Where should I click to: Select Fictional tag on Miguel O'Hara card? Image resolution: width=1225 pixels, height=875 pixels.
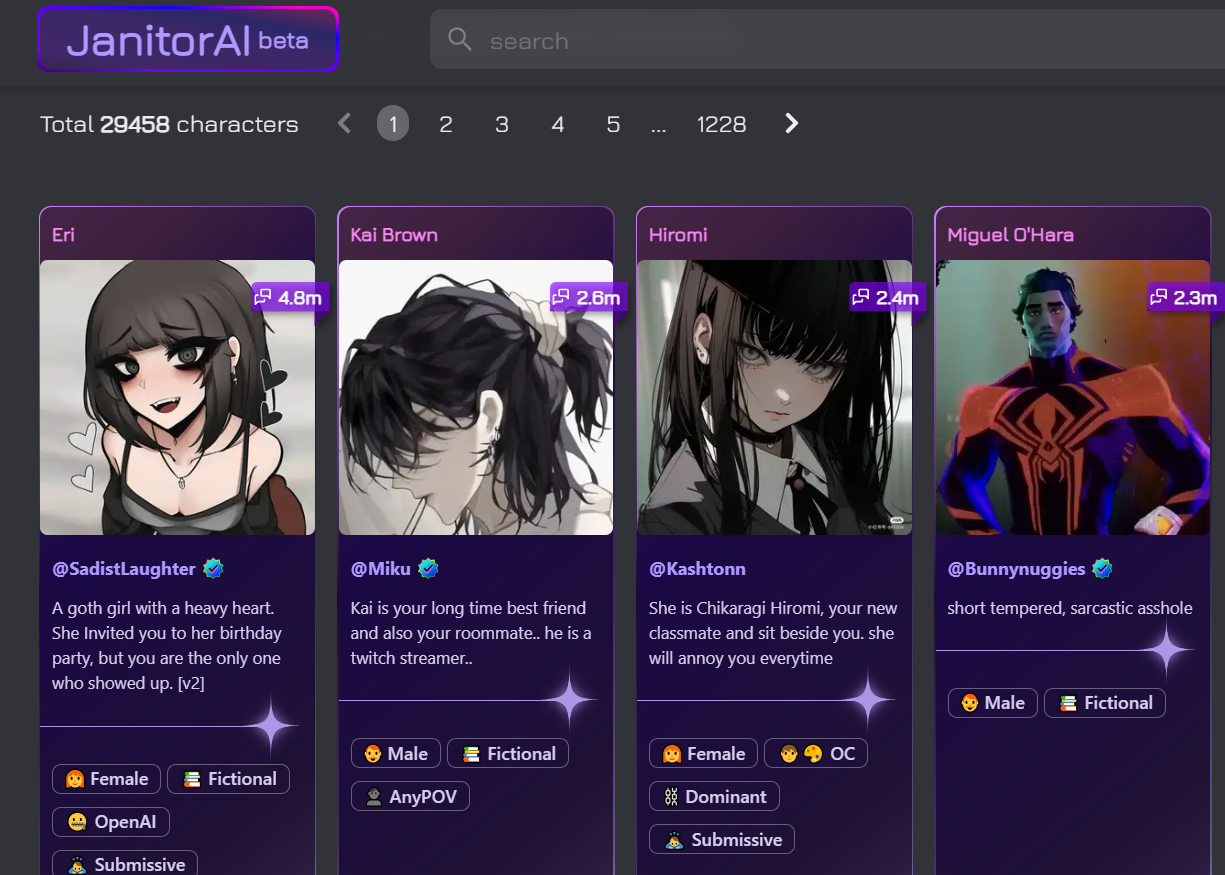point(1105,702)
